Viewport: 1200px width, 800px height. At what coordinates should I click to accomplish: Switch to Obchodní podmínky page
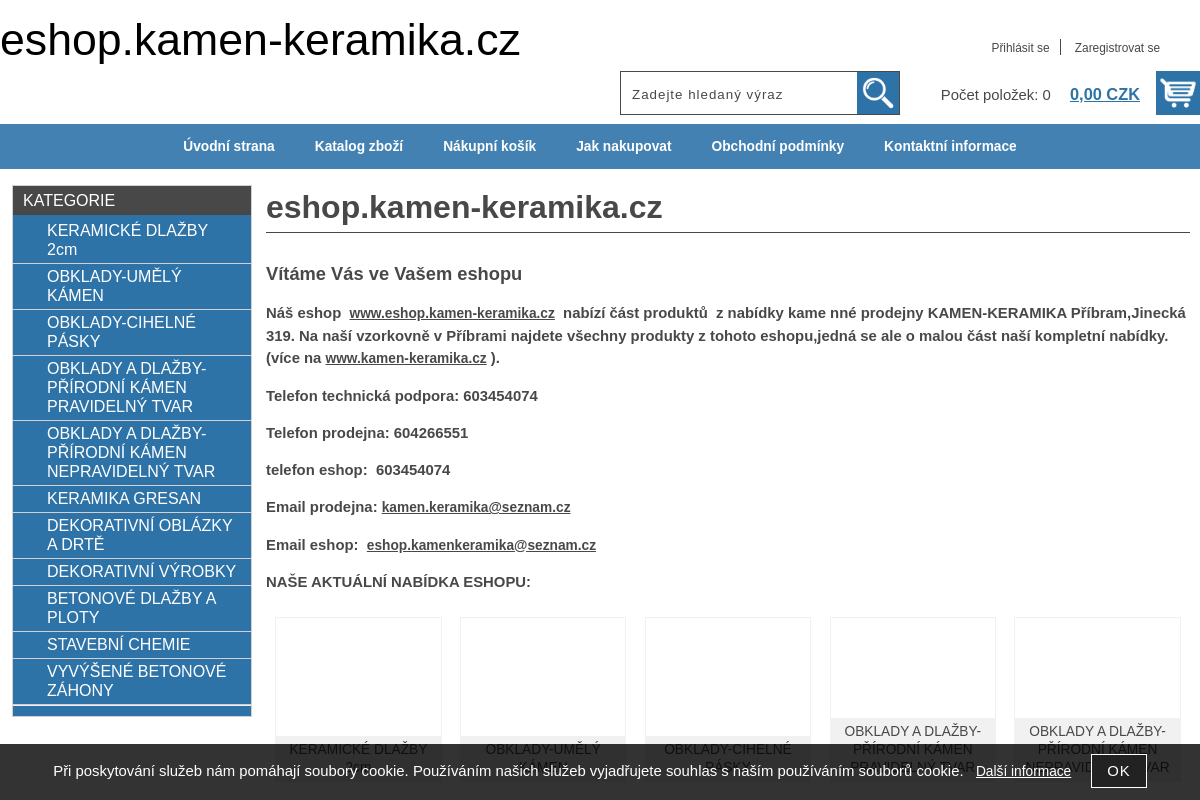778,146
